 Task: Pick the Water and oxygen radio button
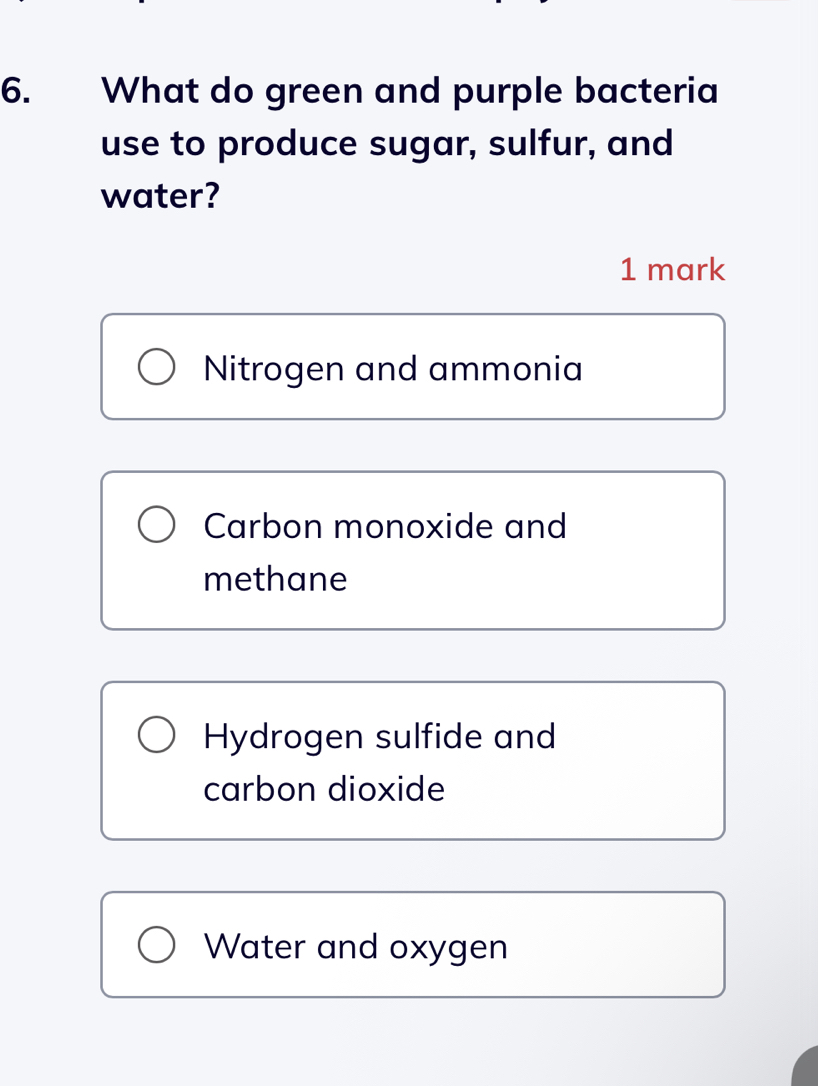[x=156, y=945]
